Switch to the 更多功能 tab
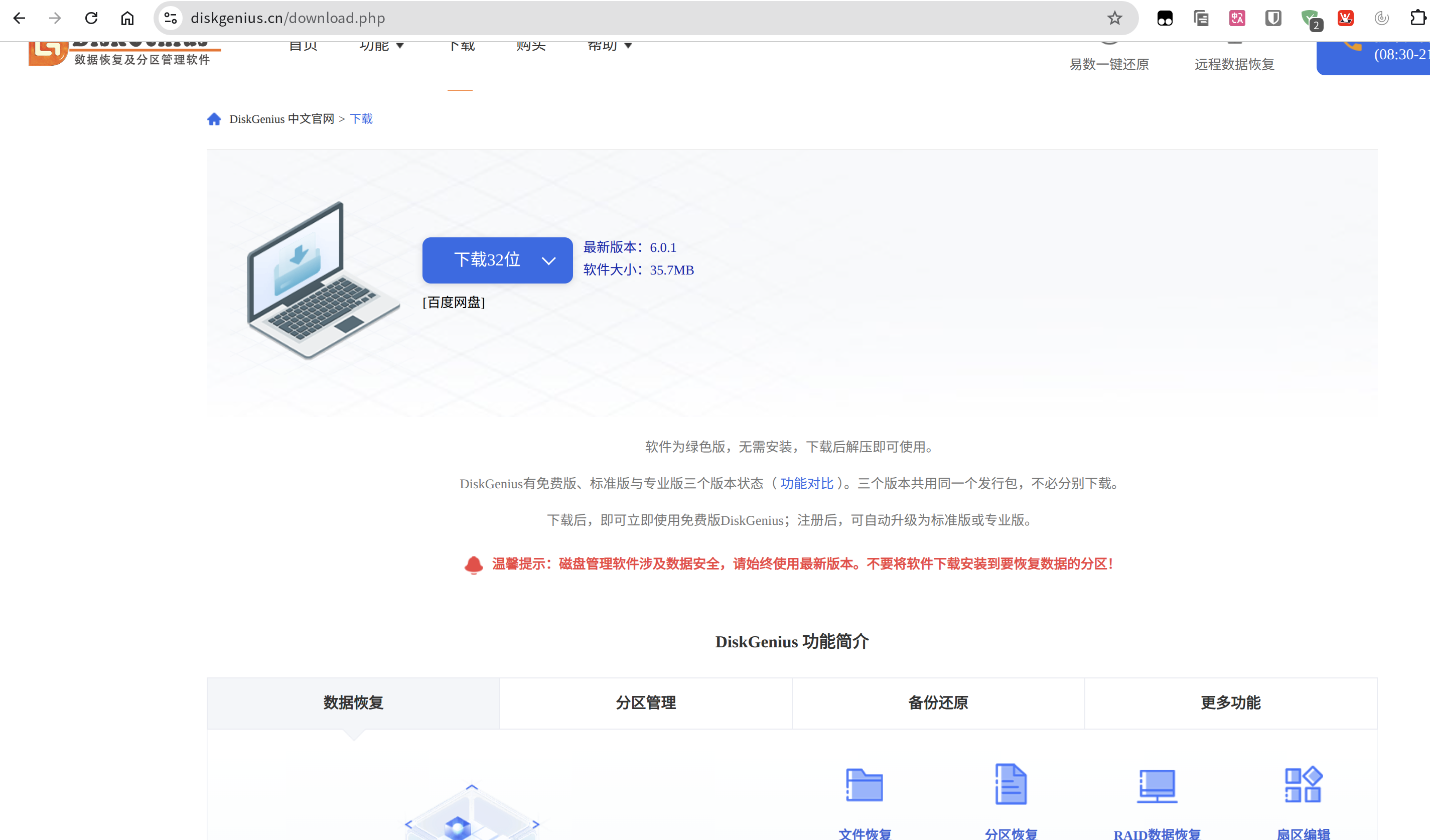 click(1231, 703)
